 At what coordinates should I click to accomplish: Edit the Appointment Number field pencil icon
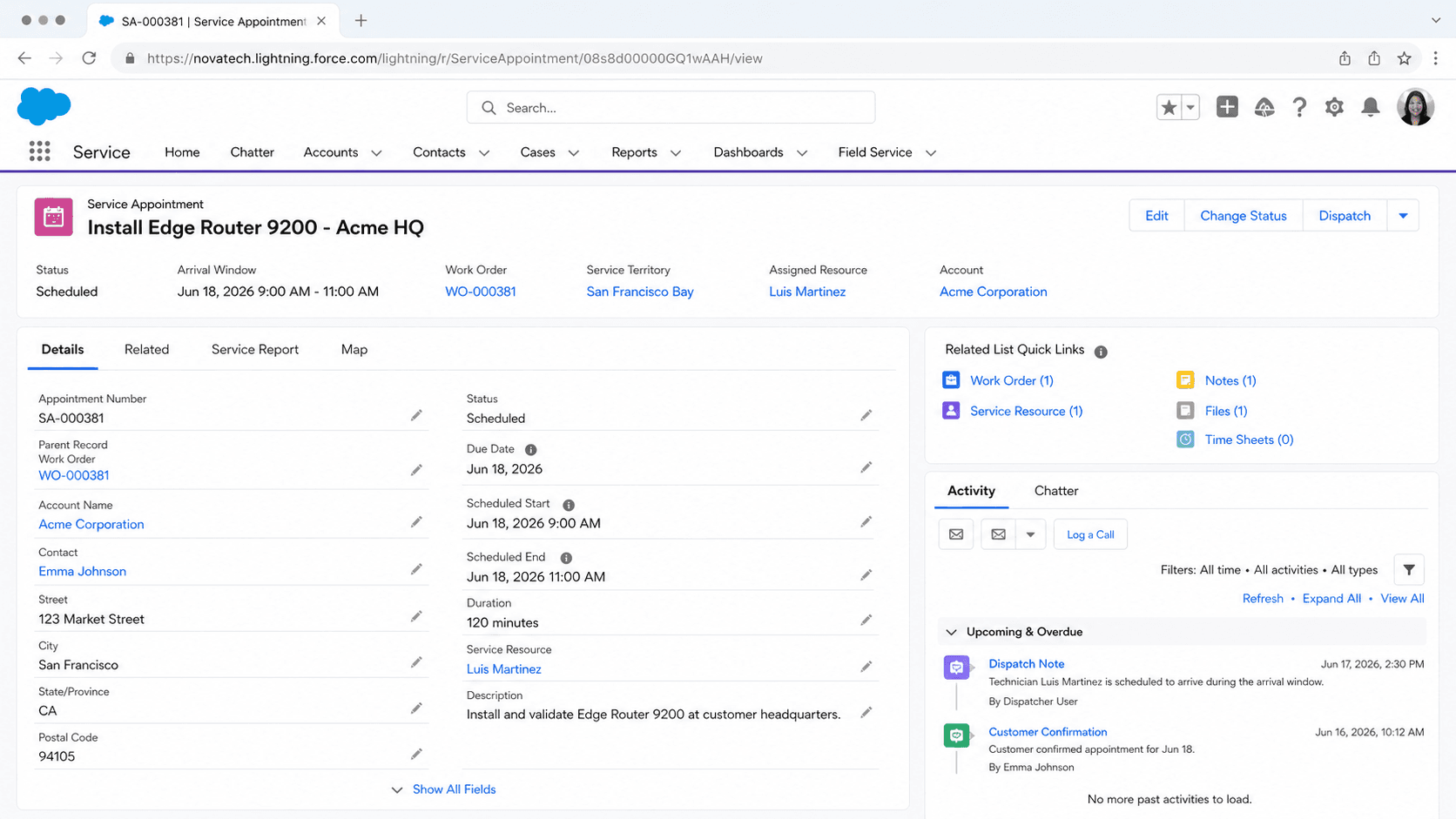[x=416, y=416]
